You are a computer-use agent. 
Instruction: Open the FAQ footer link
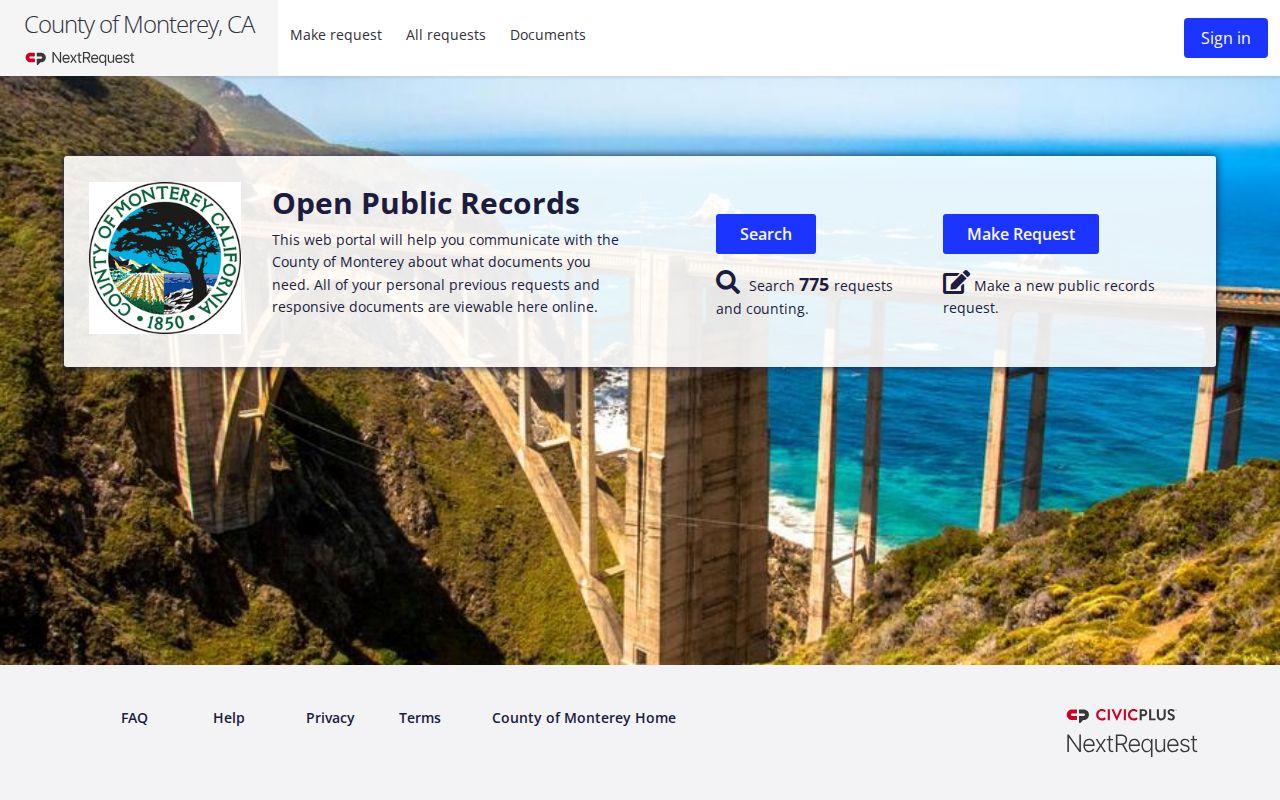pos(134,718)
